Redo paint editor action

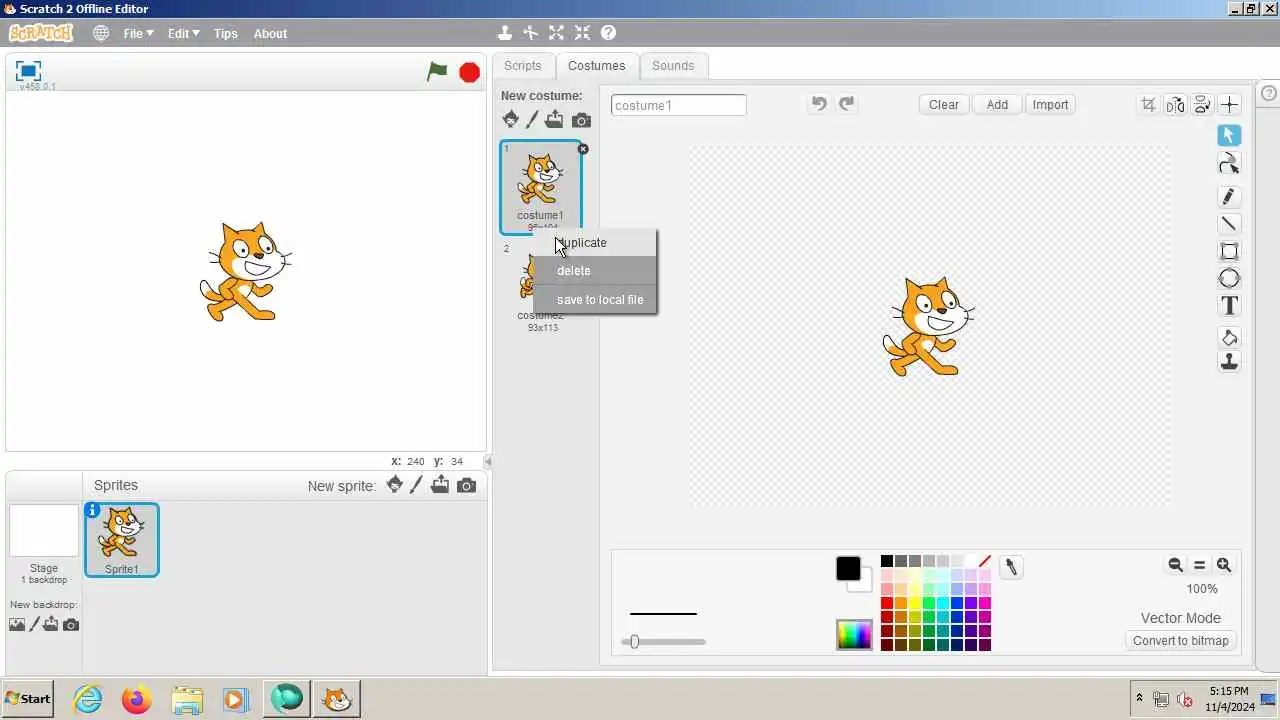coord(846,104)
